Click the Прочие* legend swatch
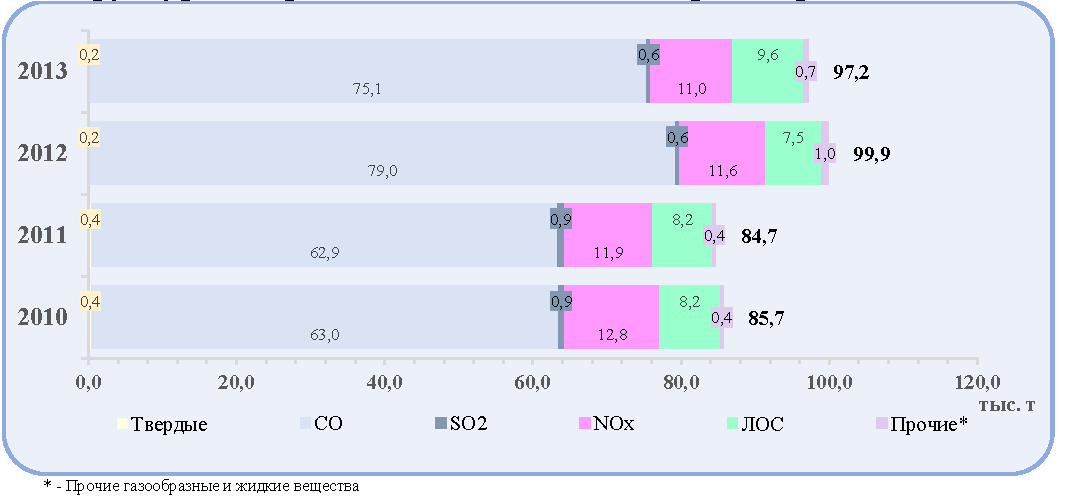This screenshot has width=1068, height=501. pos(881,423)
